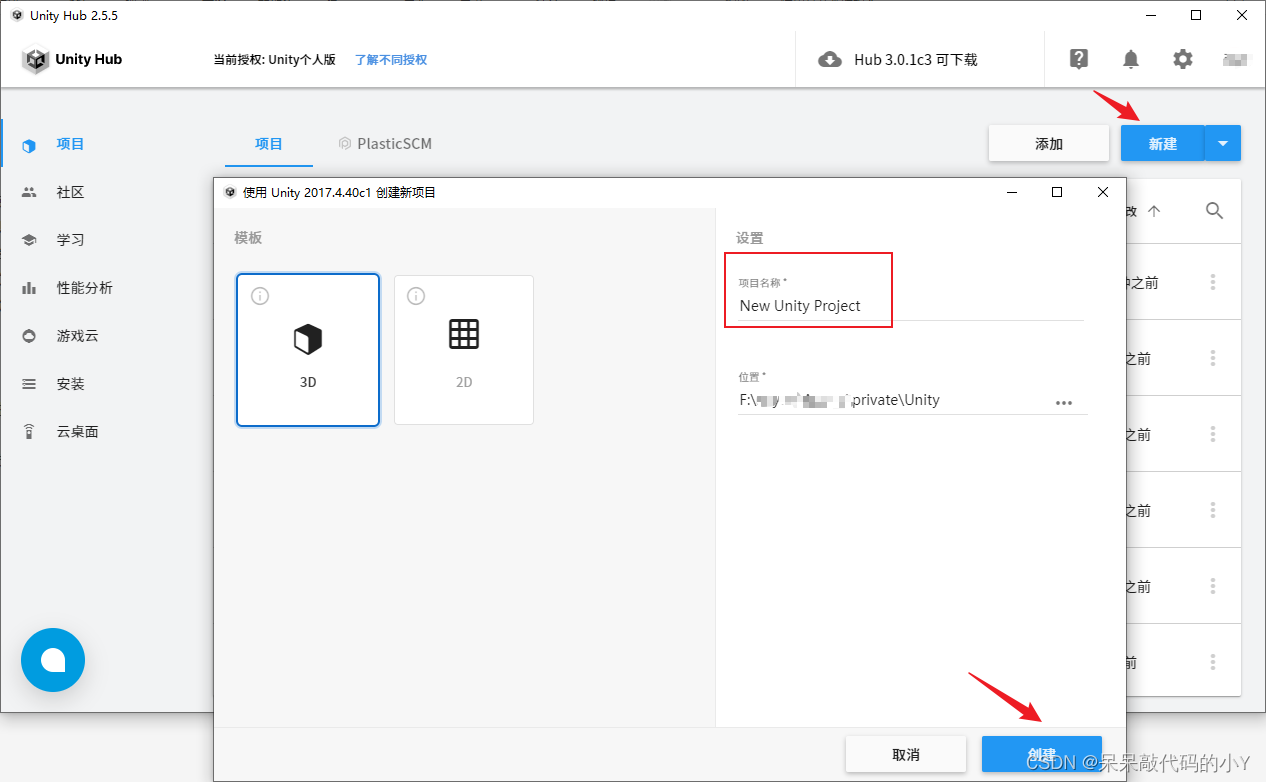
Task: Open the 云桌面 sidebar item
Action: coord(70,431)
